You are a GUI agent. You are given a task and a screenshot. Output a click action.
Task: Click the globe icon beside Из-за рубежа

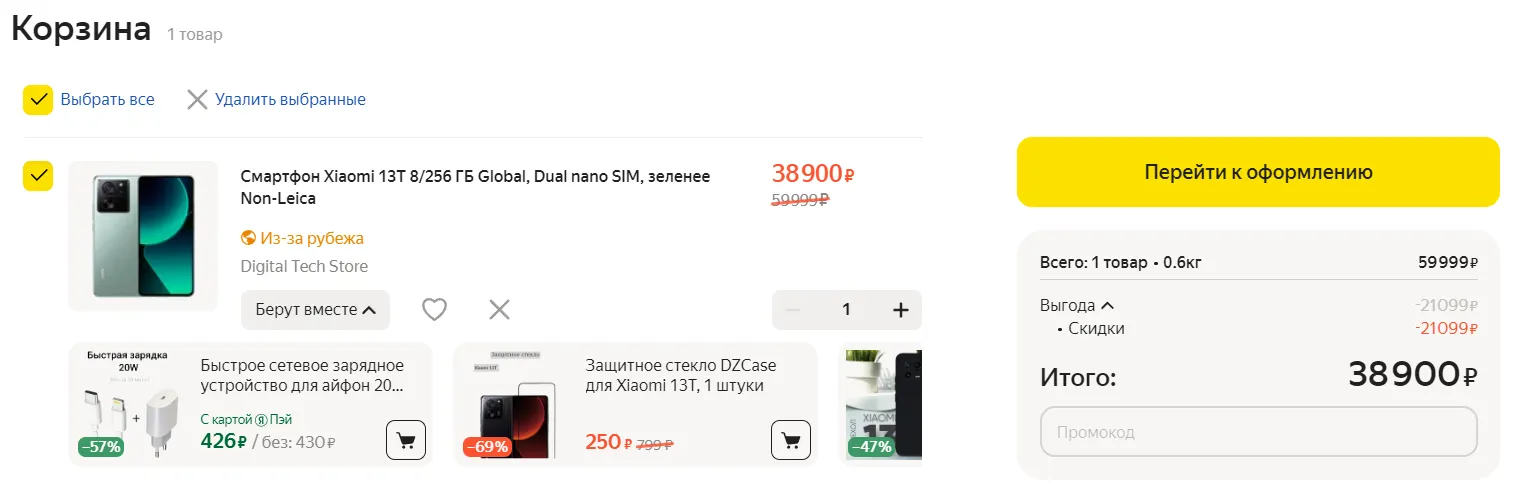coord(249,238)
